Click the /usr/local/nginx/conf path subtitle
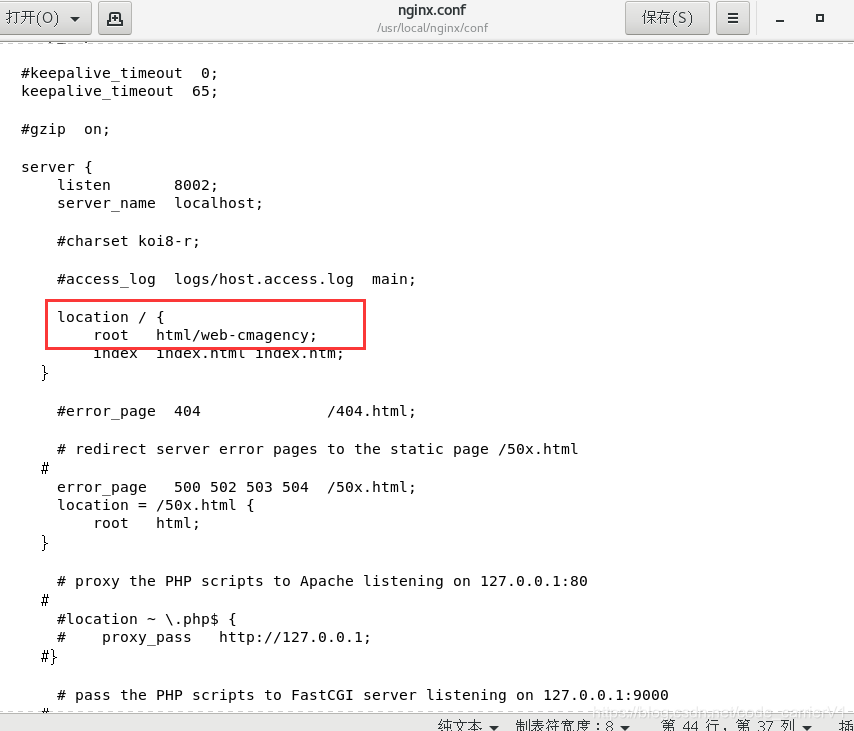Screen dimensions: 854x731 pos(432,28)
